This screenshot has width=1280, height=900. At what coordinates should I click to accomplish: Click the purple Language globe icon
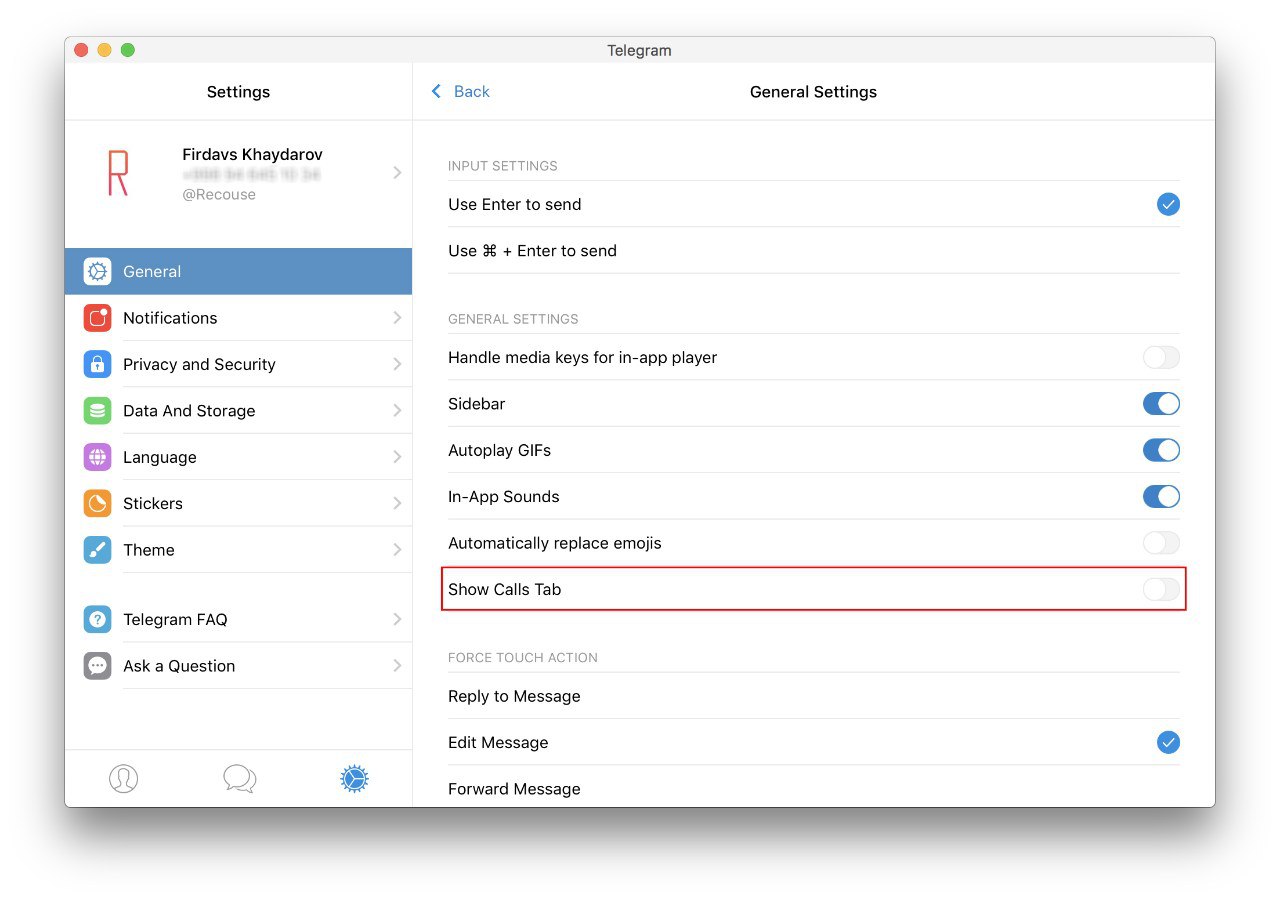click(x=97, y=457)
